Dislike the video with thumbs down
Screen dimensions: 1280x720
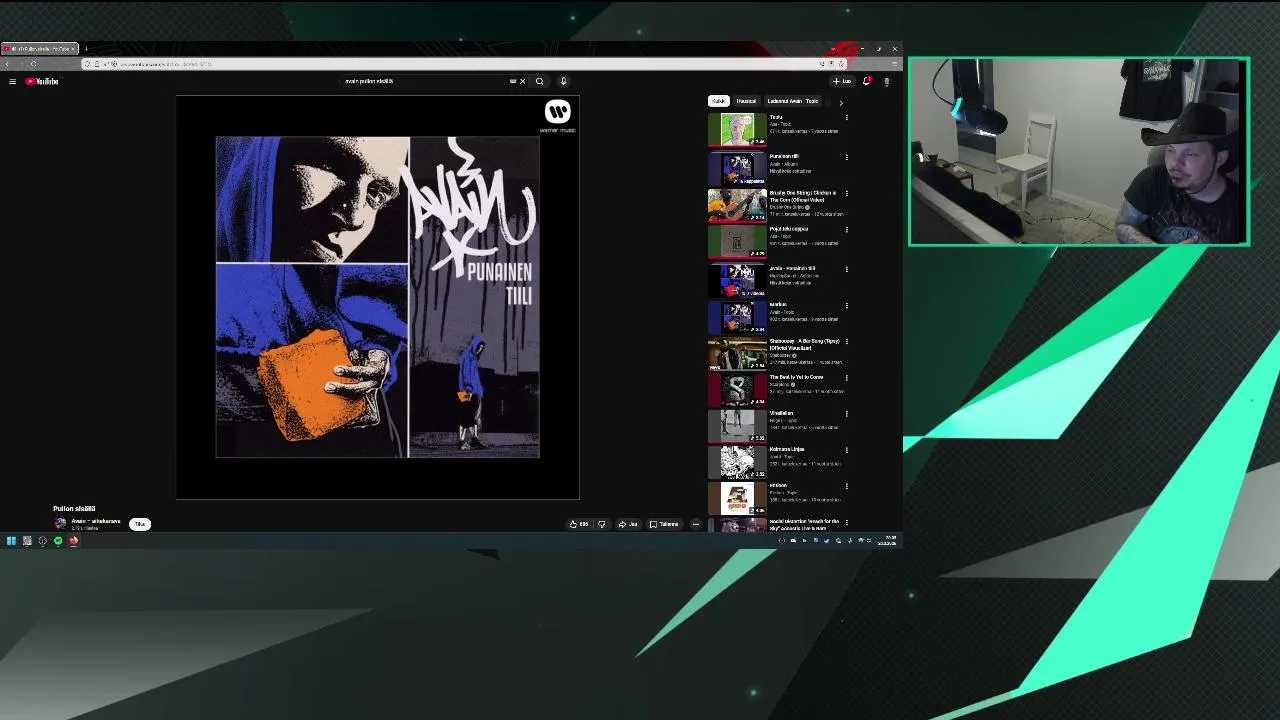coord(601,524)
